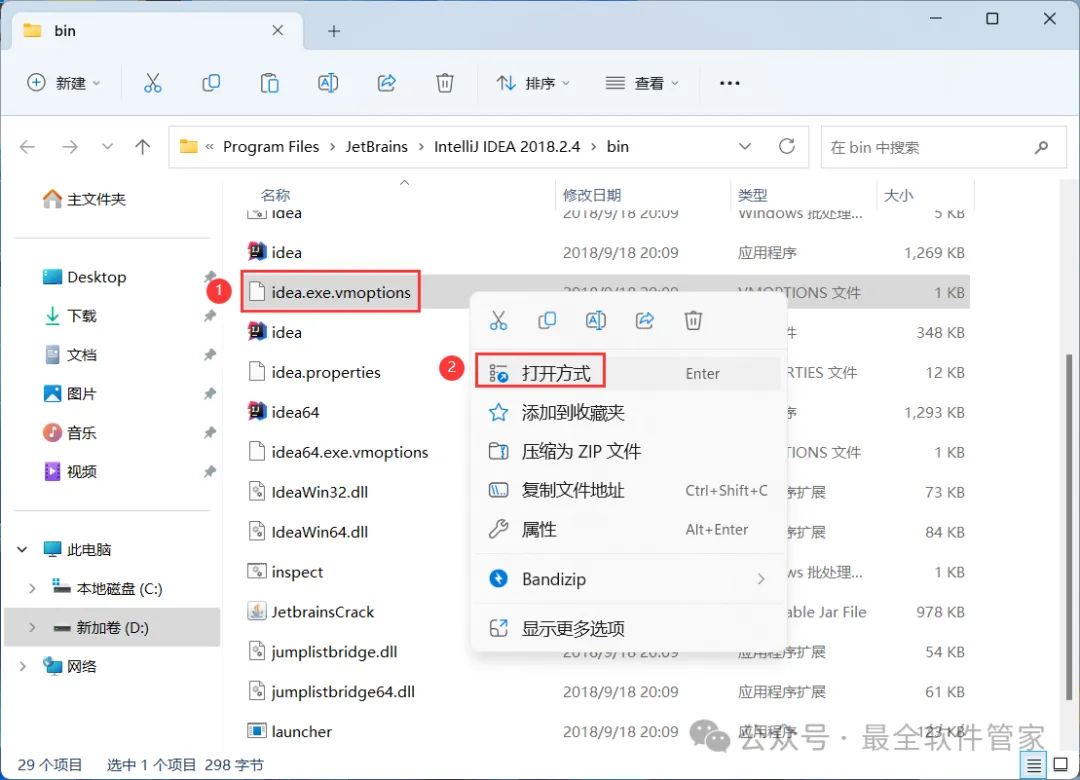Click the Share icon in the main toolbar
1080x780 pixels.
coord(386,83)
